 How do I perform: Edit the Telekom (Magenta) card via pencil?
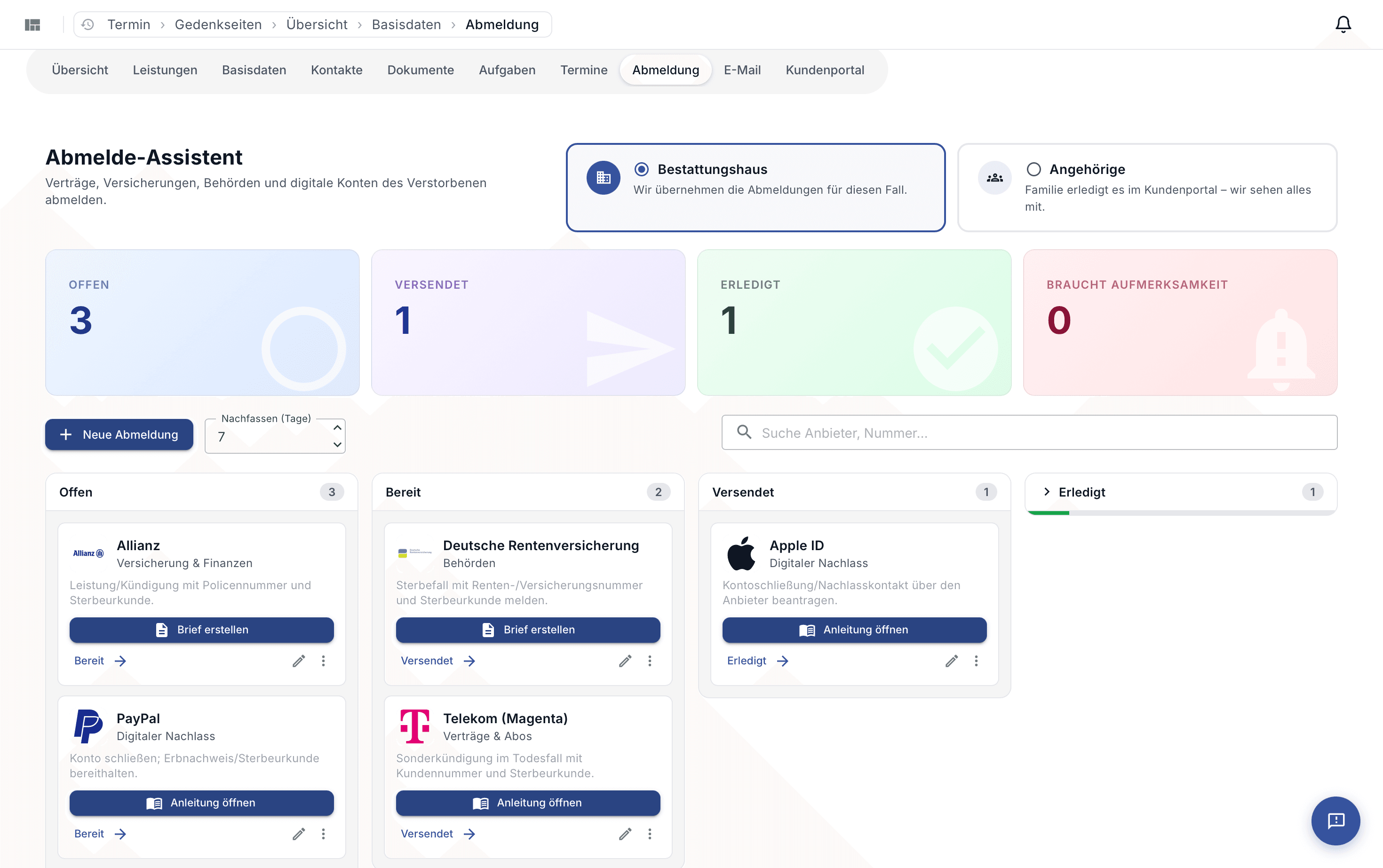[x=625, y=834]
